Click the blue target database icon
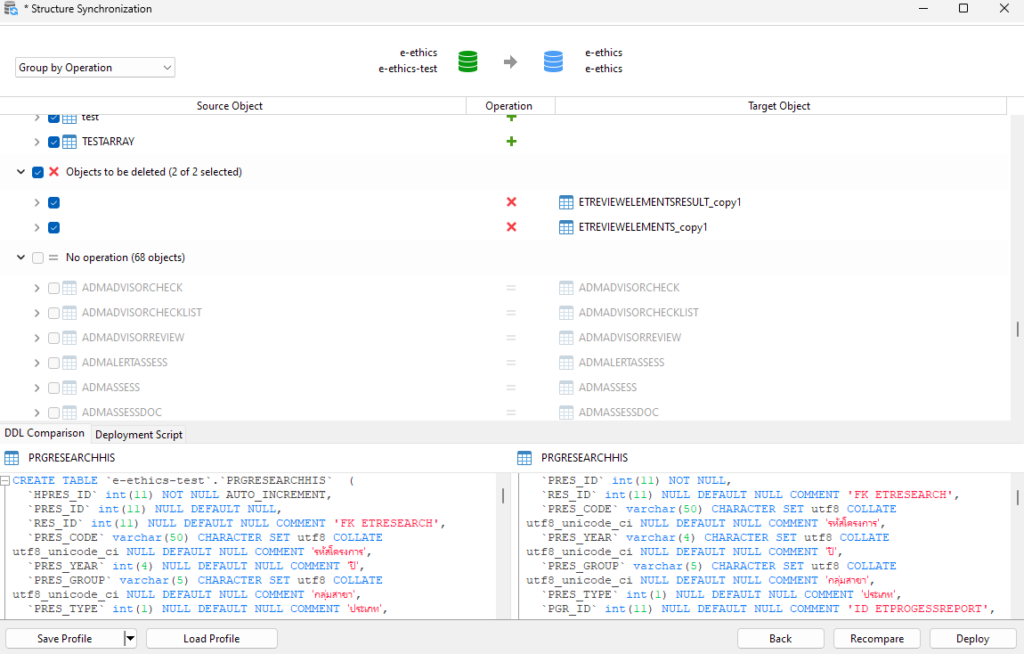The image size is (1024, 654). coord(553,61)
